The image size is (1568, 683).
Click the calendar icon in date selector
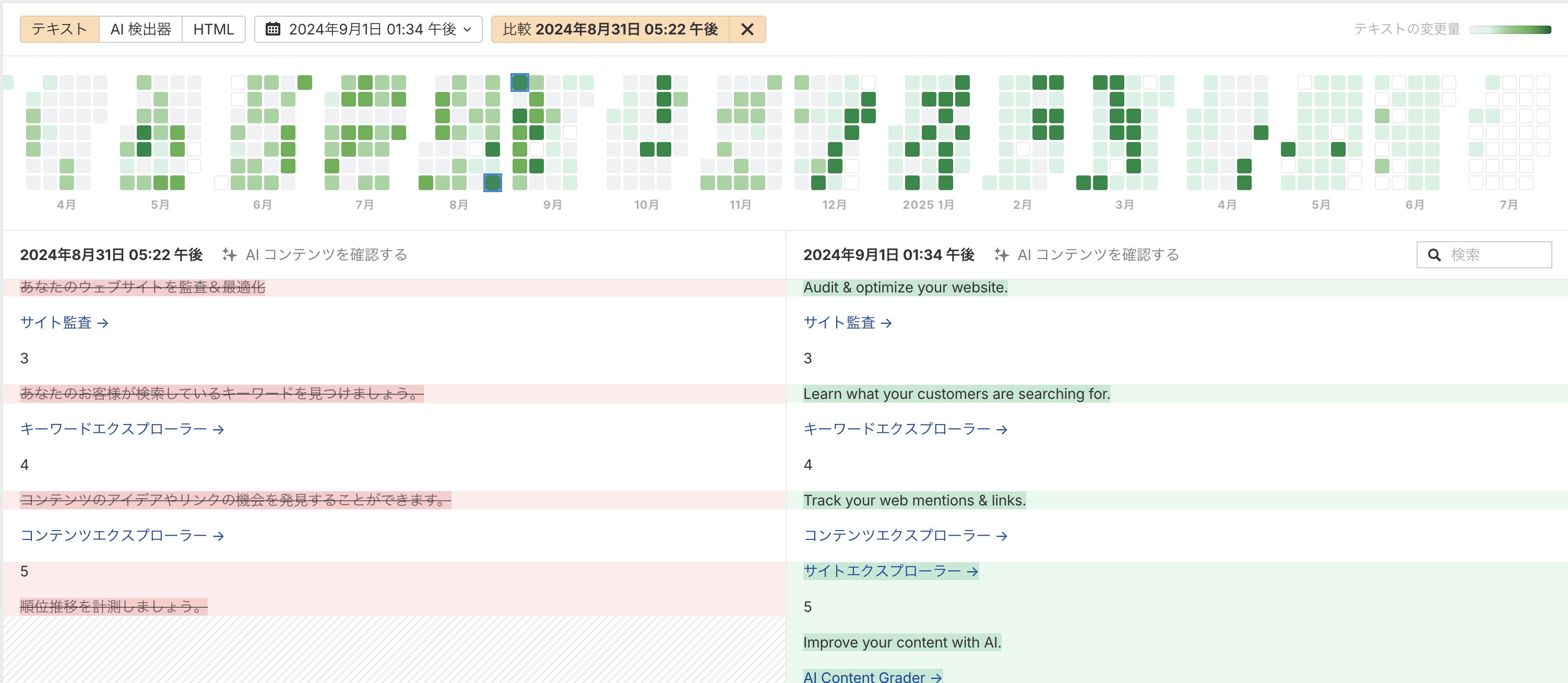(272, 29)
